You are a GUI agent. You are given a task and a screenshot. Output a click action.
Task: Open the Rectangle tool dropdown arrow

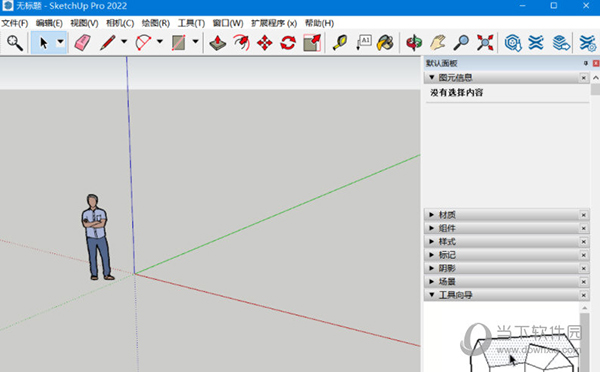[x=195, y=41]
